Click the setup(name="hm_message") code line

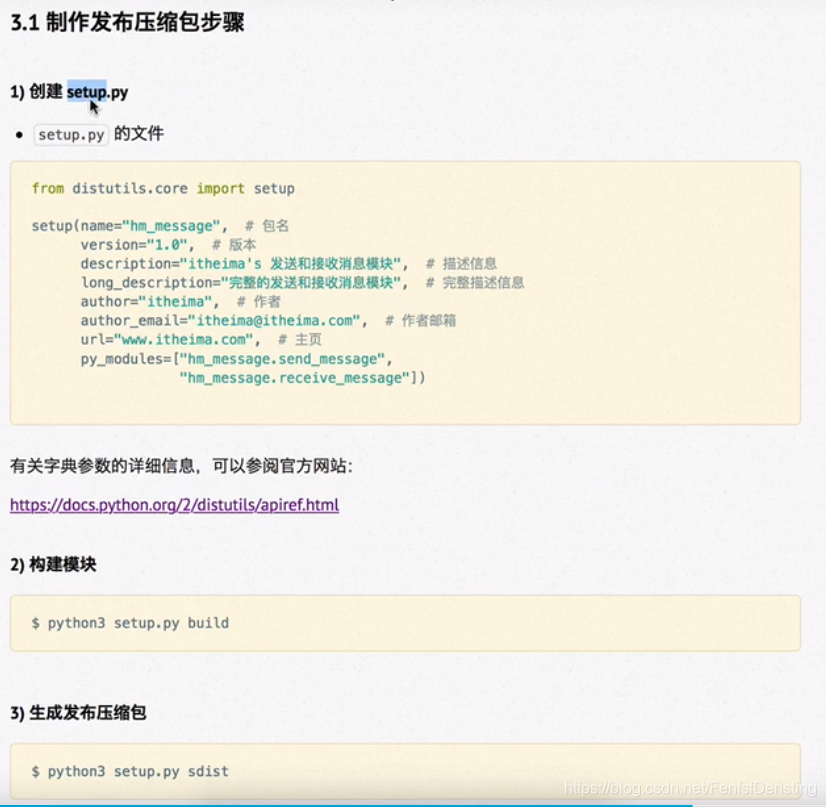tap(160, 226)
